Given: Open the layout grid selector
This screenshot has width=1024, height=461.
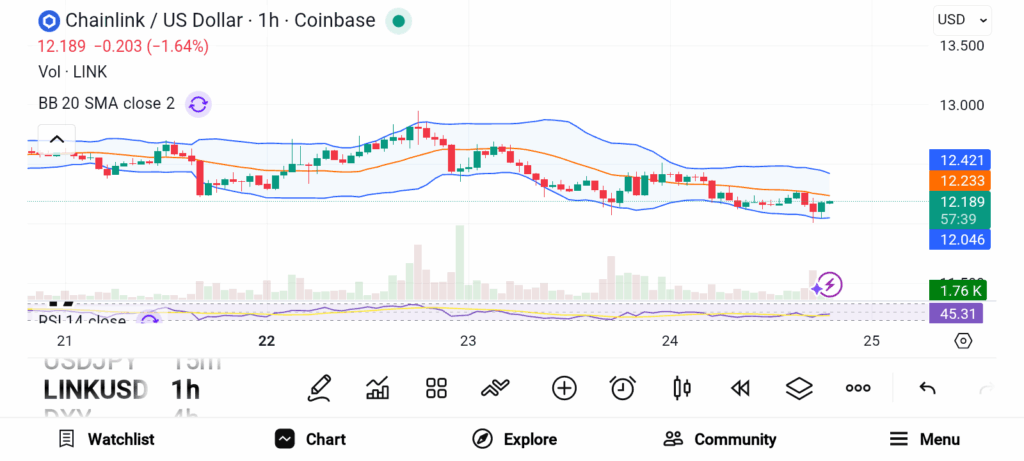Looking at the screenshot, I should pos(436,388).
